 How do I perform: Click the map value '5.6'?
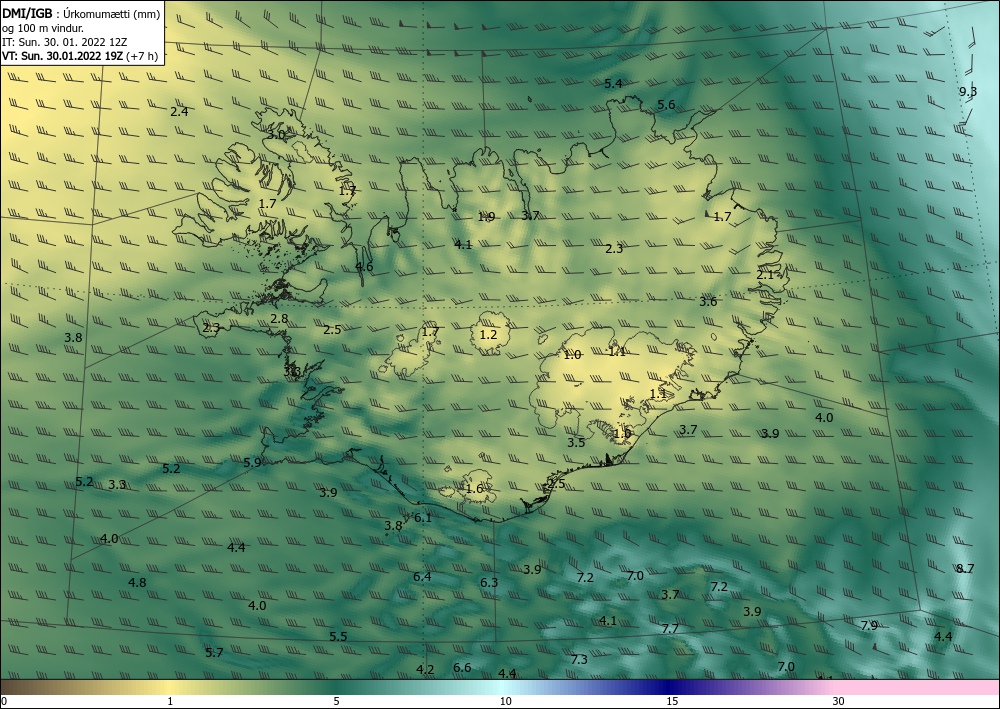(x=666, y=105)
